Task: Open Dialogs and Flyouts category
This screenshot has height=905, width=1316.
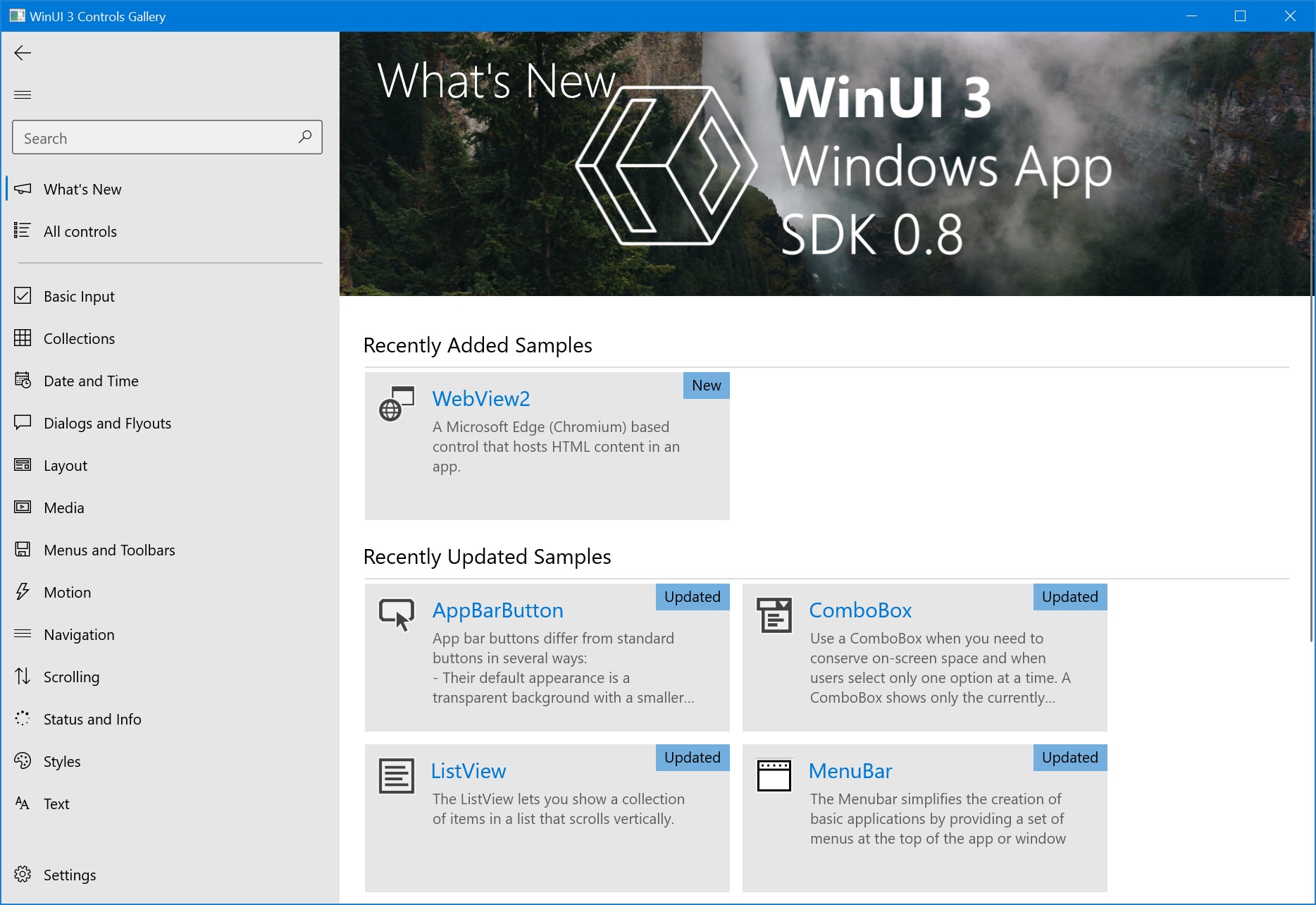Action: tap(169, 423)
